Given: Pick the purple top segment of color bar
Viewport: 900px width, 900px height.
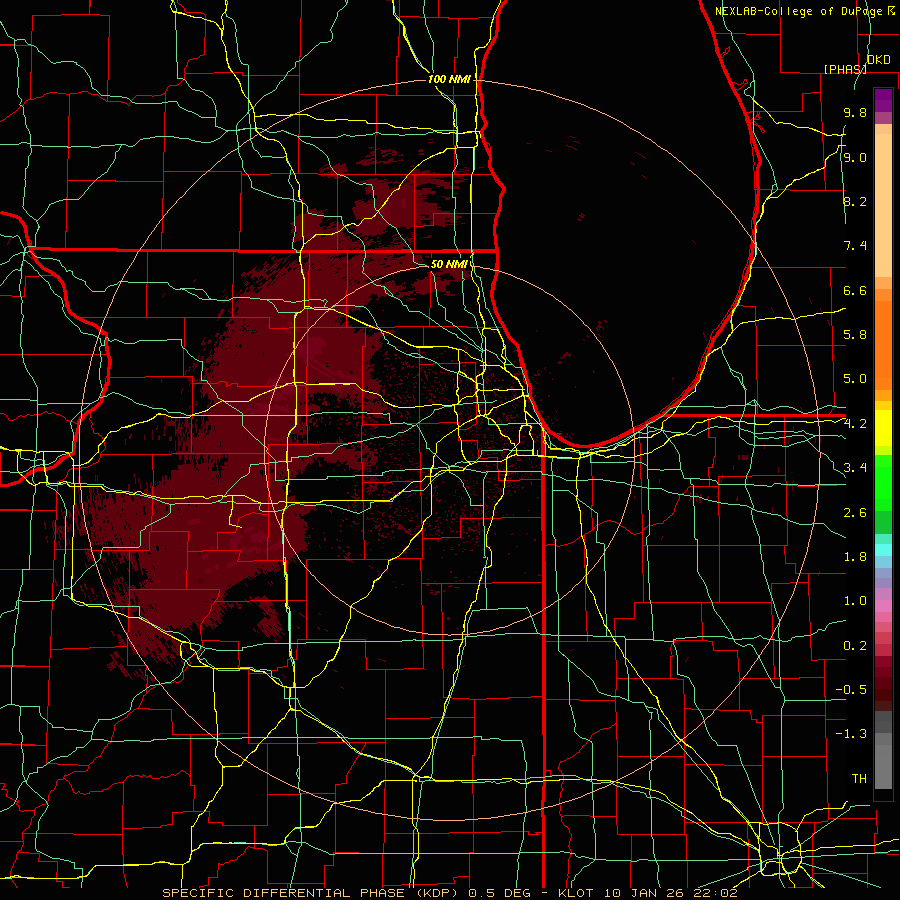Looking at the screenshot, I should [x=883, y=100].
